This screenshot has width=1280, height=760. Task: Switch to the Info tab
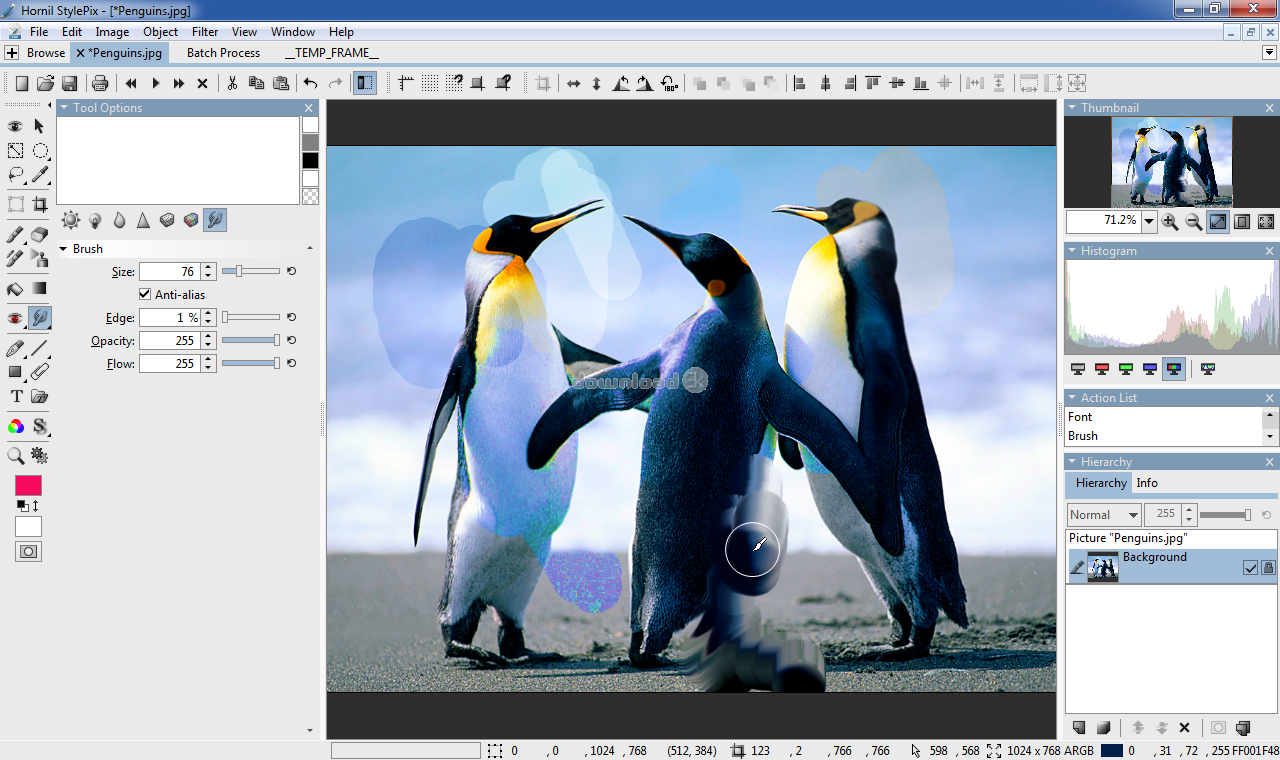pyautogui.click(x=1147, y=483)
